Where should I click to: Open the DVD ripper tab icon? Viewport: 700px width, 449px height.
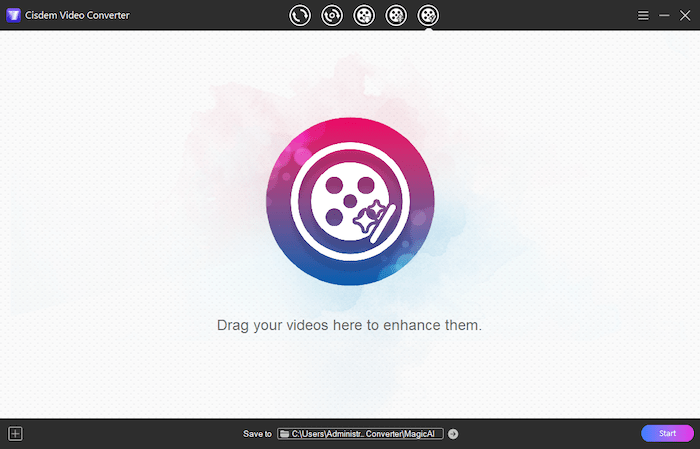point(332,15)
